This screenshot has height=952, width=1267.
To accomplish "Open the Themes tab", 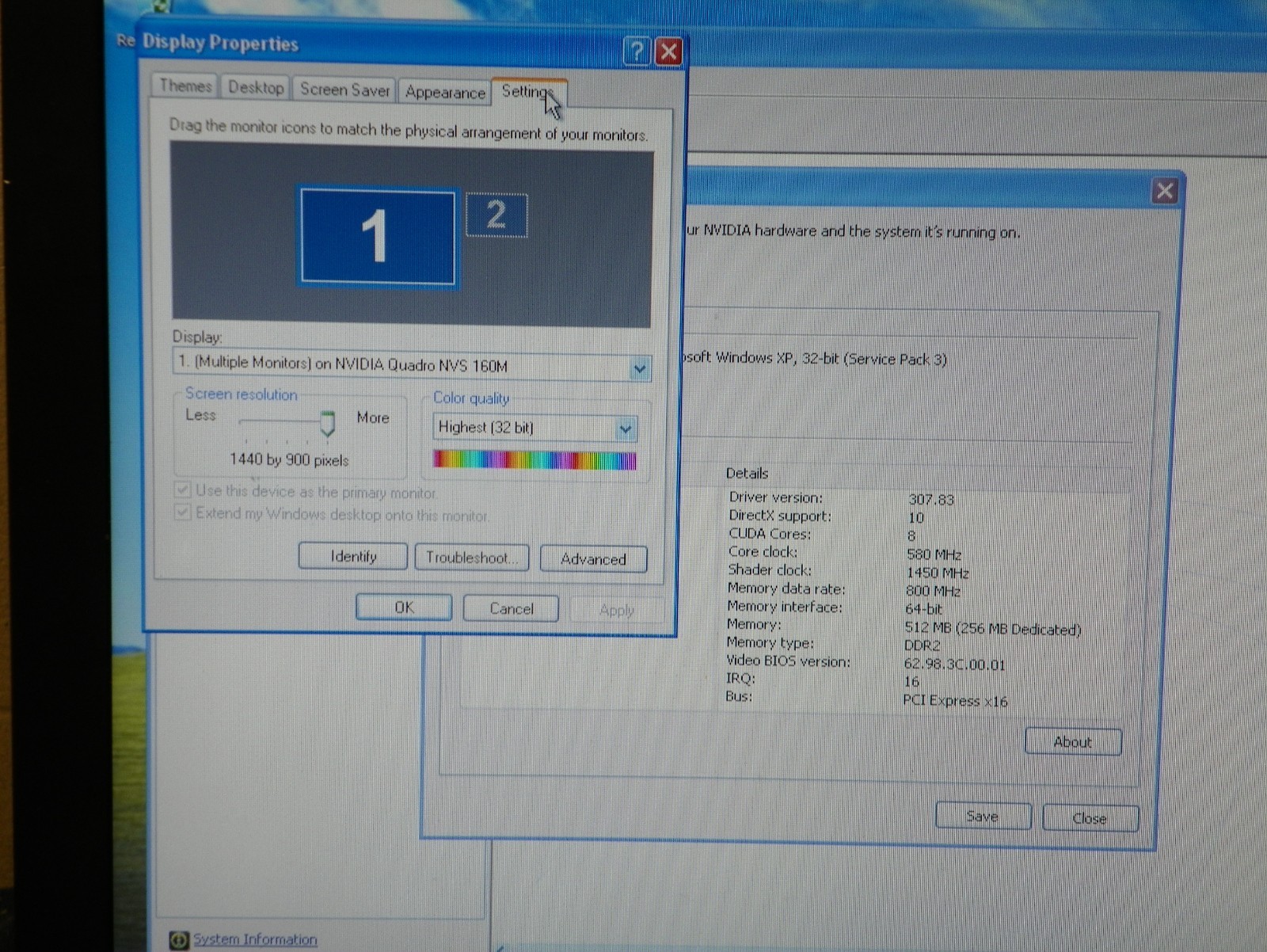I will 185,86.
